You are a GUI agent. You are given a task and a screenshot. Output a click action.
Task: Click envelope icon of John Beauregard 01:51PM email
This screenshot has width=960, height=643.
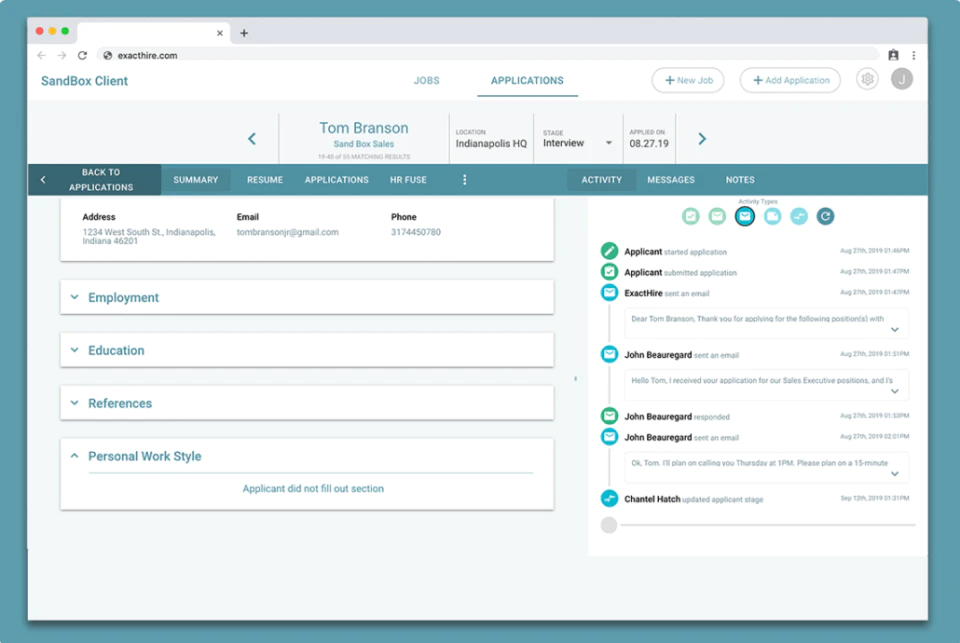pos(609,354)
